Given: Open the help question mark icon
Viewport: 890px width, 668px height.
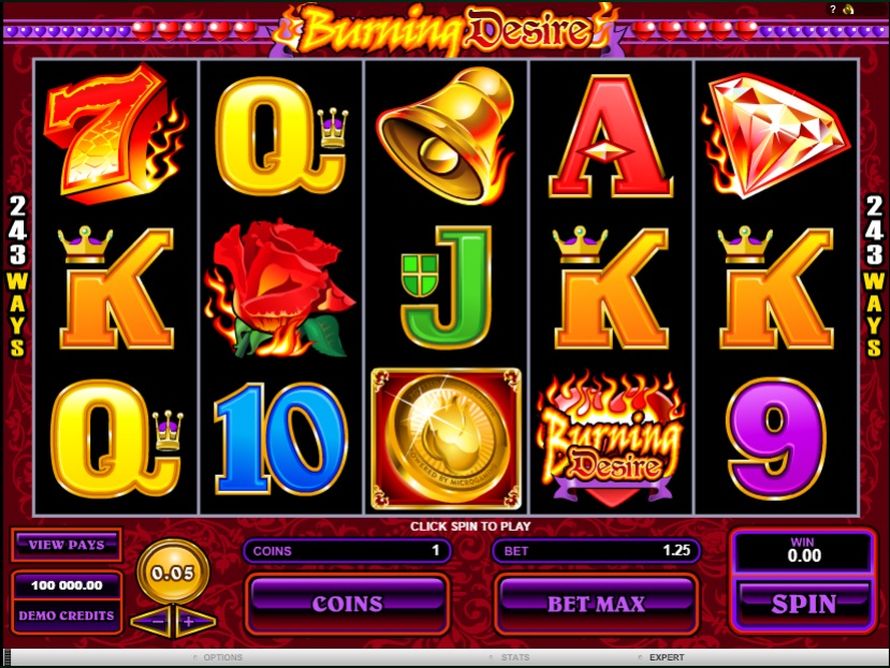Looking at the screenshot, I should click(833, 9).
